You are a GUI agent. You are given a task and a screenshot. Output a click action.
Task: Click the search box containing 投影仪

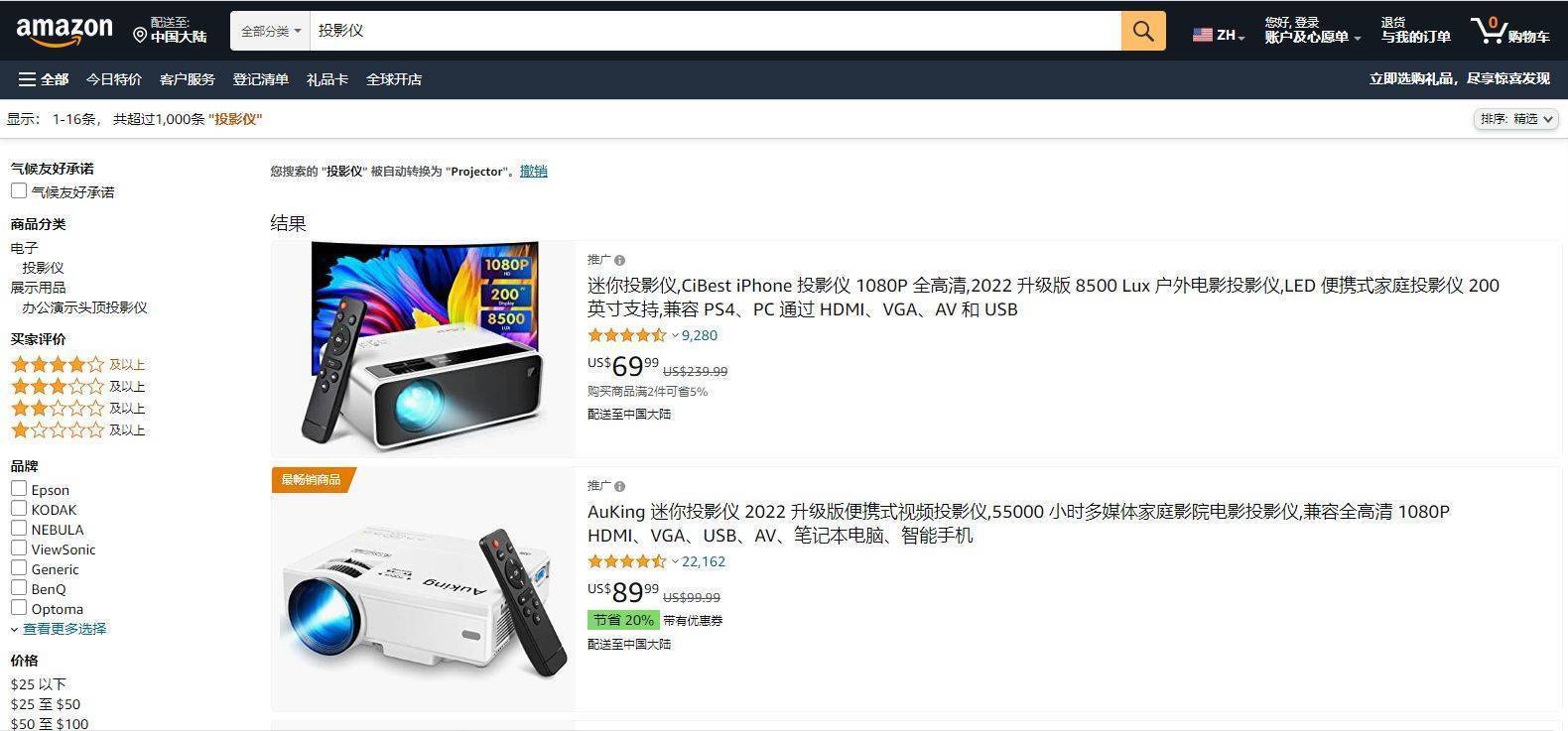click(716, 31)
